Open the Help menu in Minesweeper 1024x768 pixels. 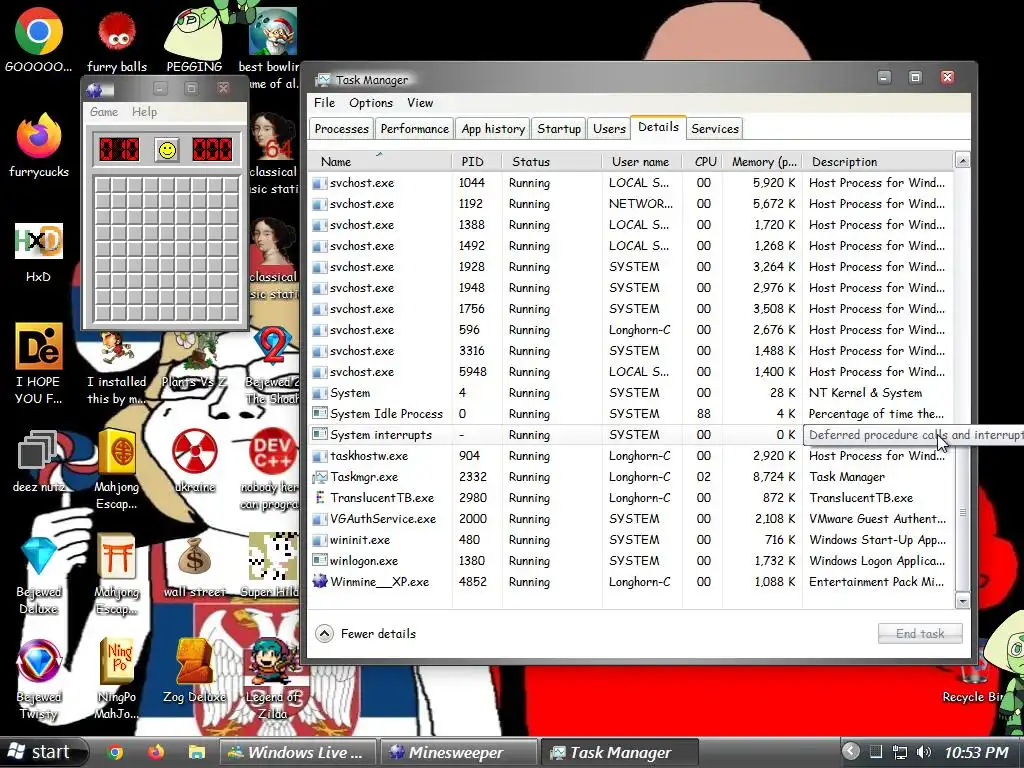coord(144,112)
